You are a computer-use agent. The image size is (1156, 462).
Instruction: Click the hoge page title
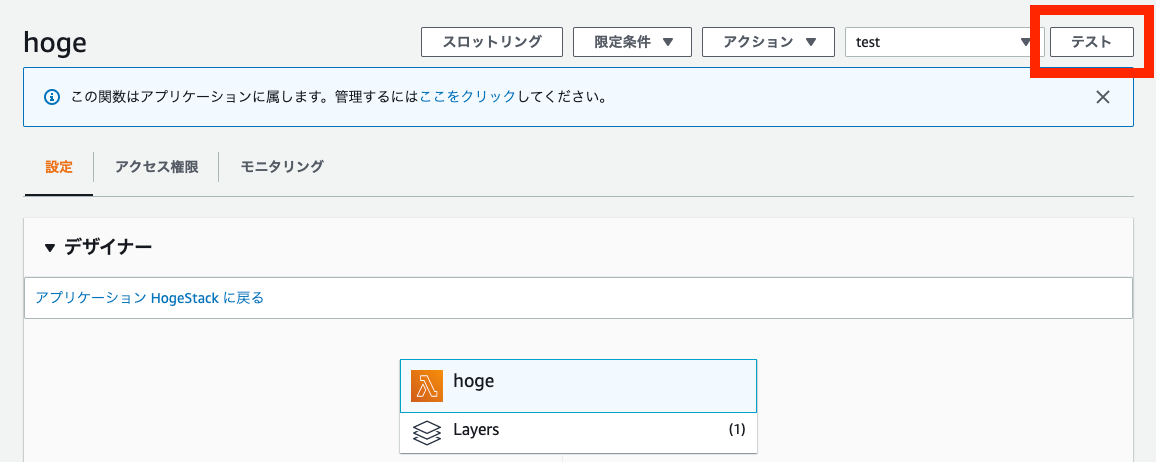[54, 43]
